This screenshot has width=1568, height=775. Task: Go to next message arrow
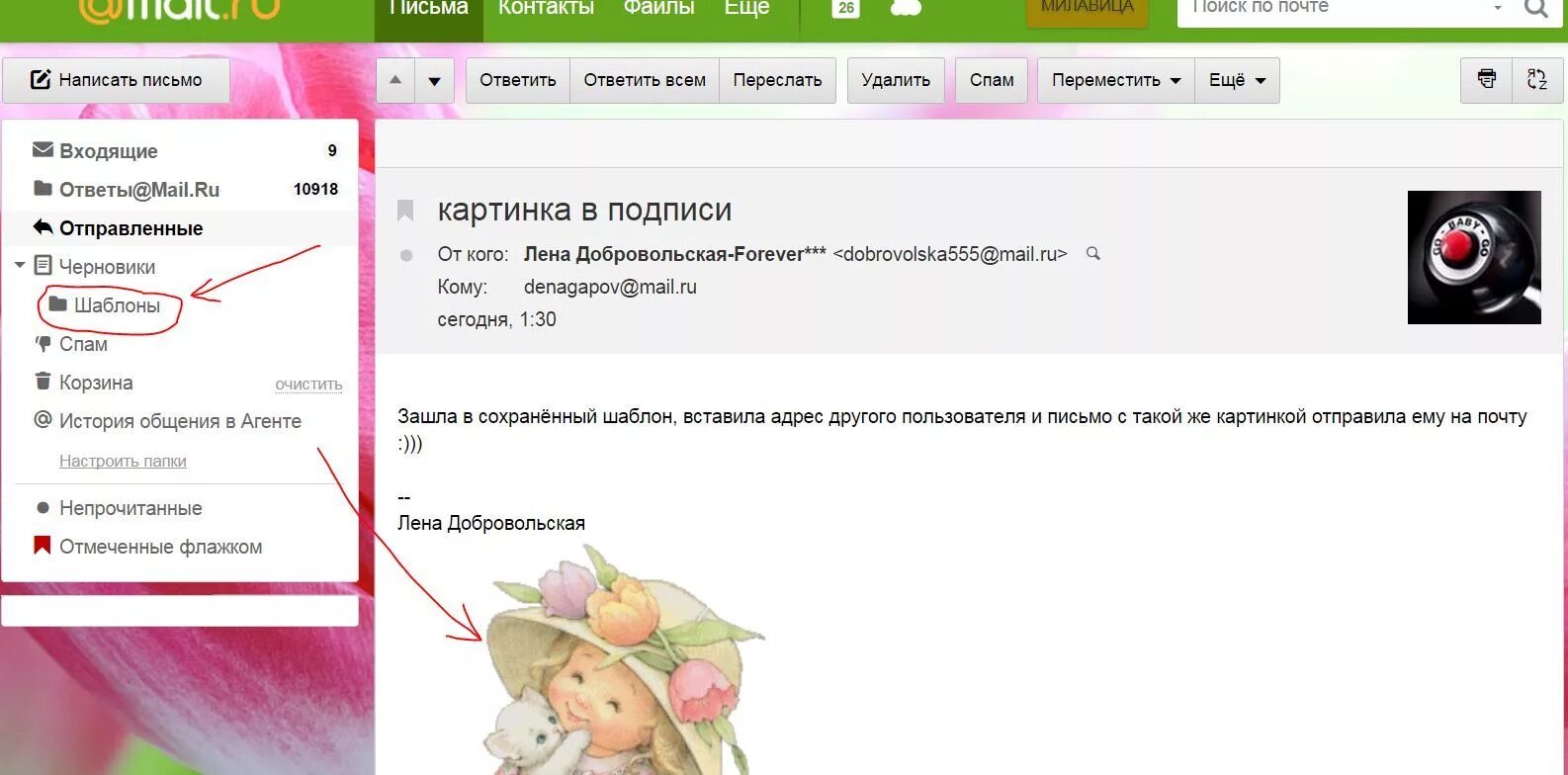(434, 80)
